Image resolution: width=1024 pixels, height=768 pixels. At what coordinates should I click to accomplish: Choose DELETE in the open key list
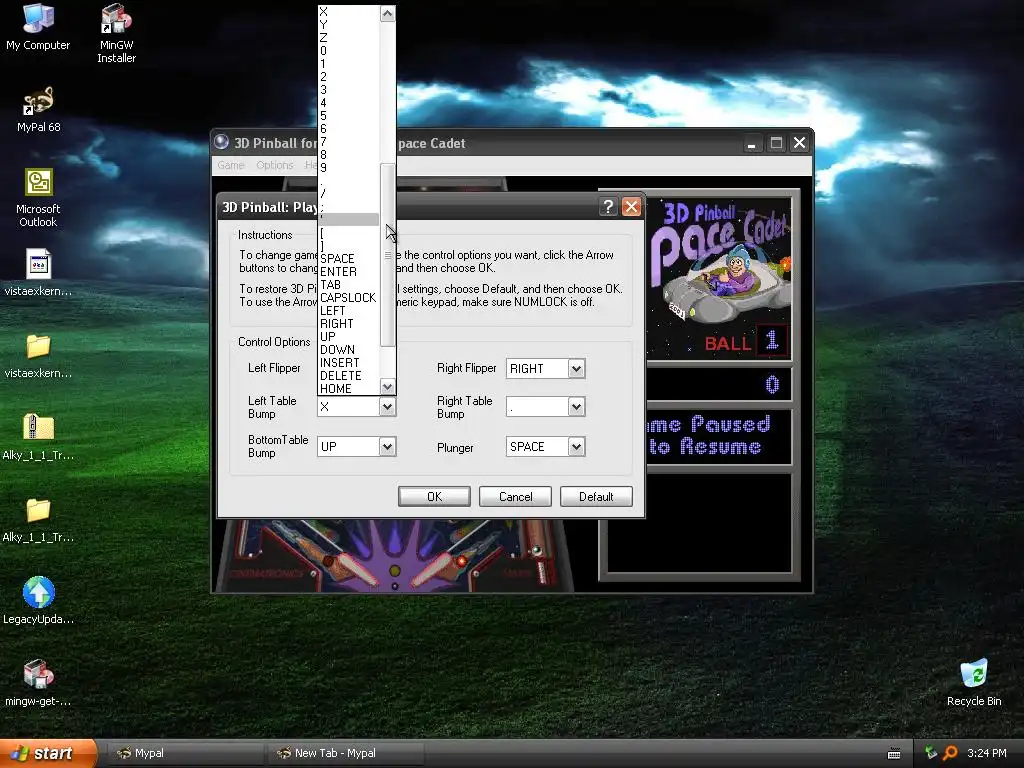[x=349, y=376]
